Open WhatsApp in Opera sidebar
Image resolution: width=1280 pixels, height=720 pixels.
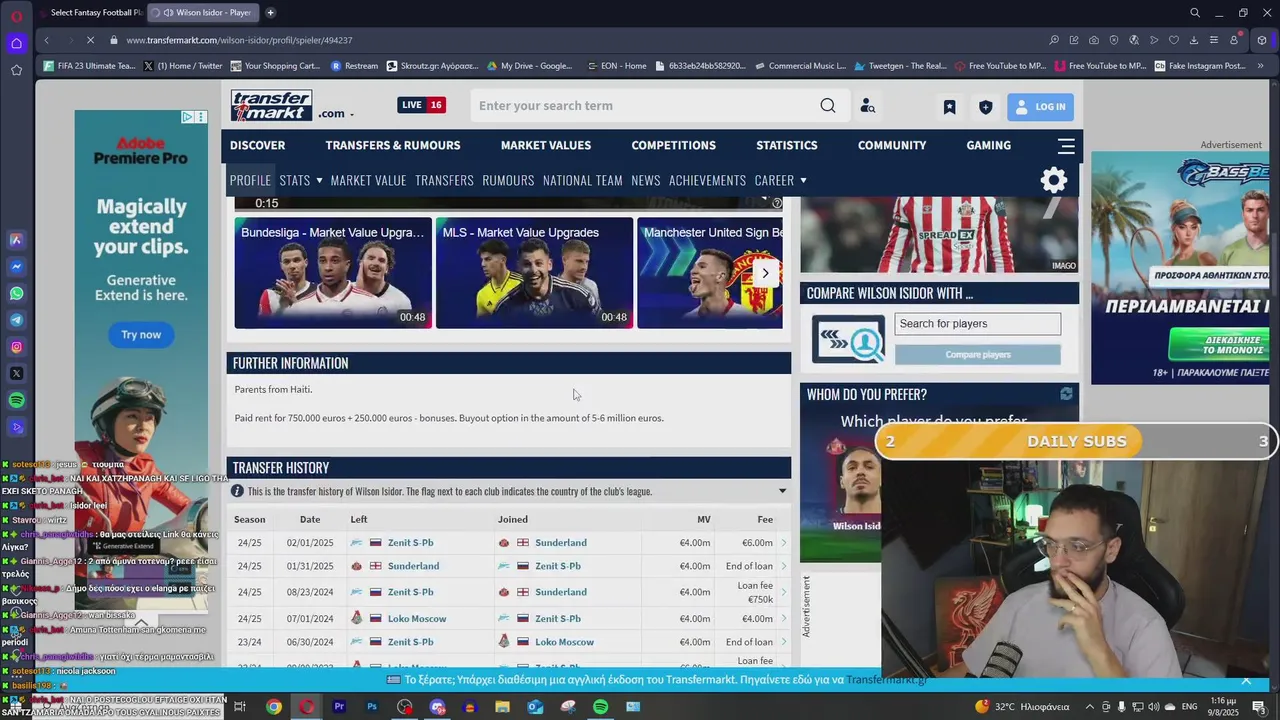(16, 294)
